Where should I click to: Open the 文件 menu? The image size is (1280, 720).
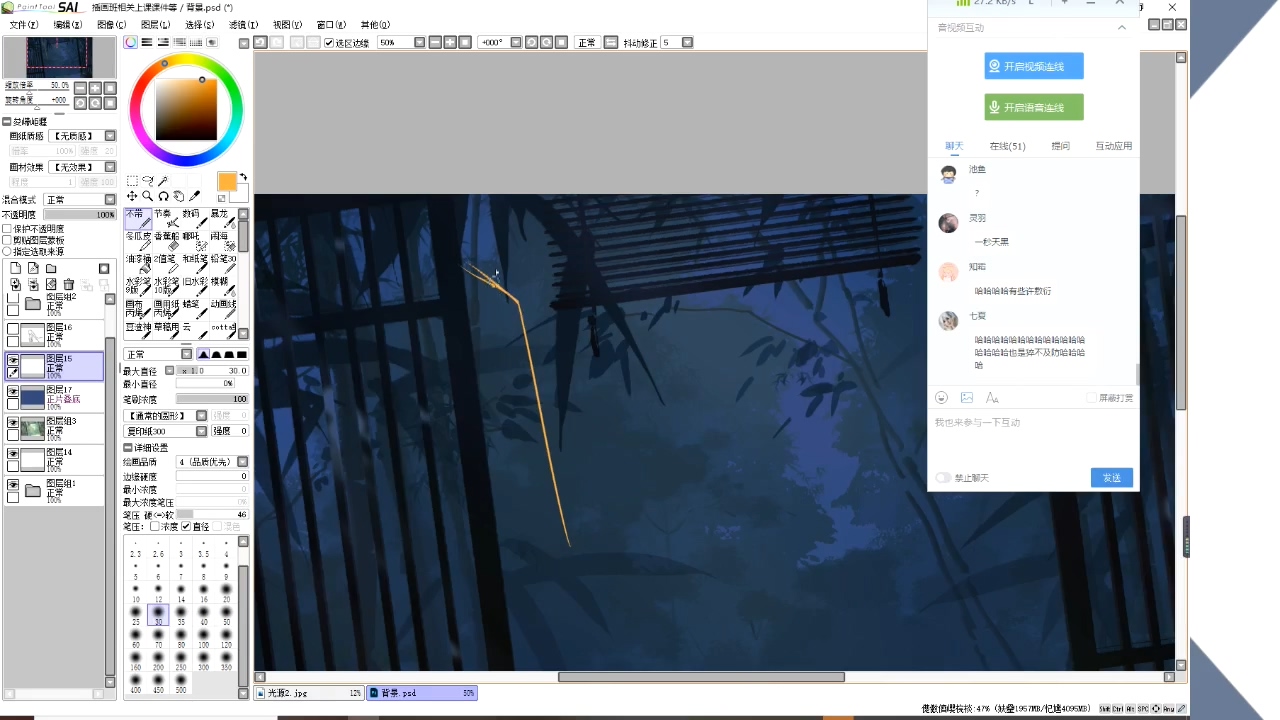pyautogui.click(x=24, y=25)
